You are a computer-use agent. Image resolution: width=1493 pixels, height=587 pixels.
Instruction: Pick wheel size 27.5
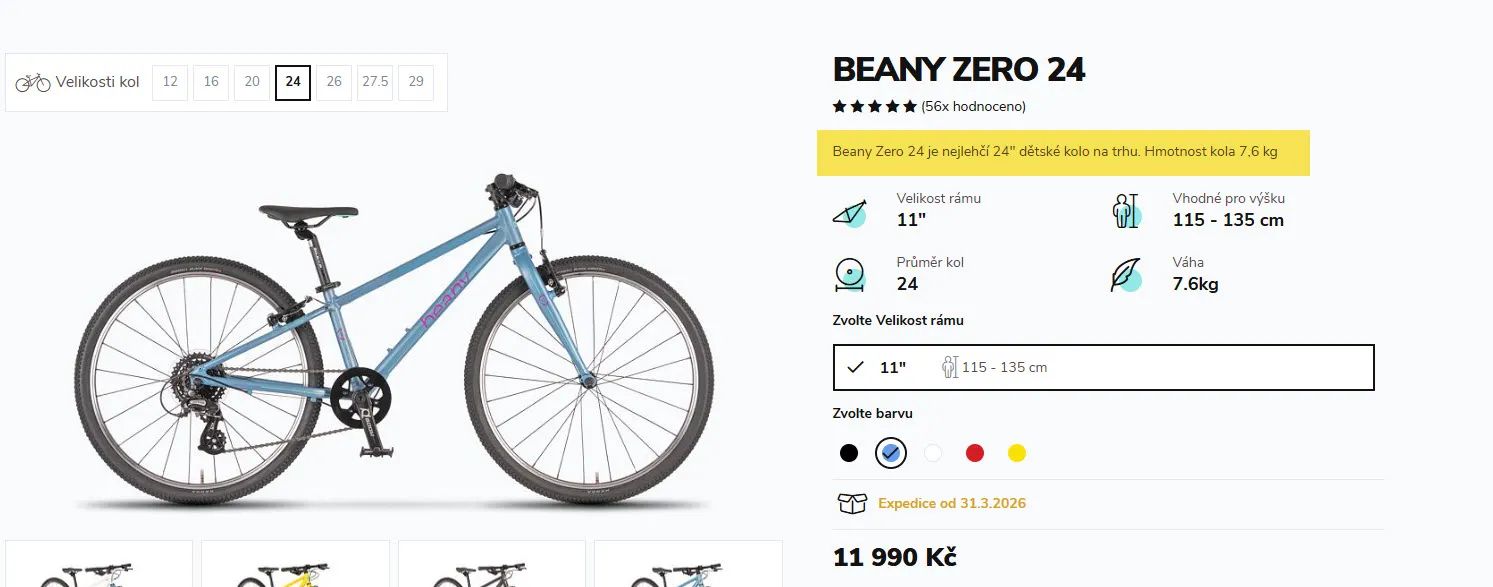(375, 82)
